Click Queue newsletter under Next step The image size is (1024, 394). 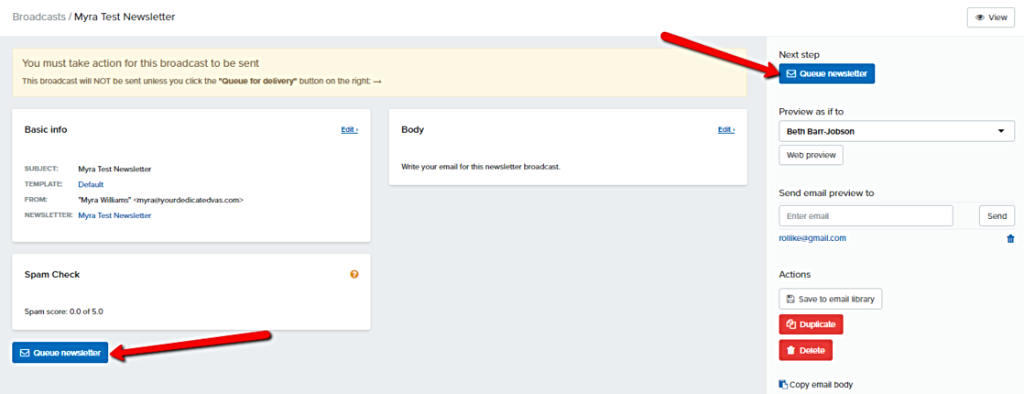click(x=826, y=74)
